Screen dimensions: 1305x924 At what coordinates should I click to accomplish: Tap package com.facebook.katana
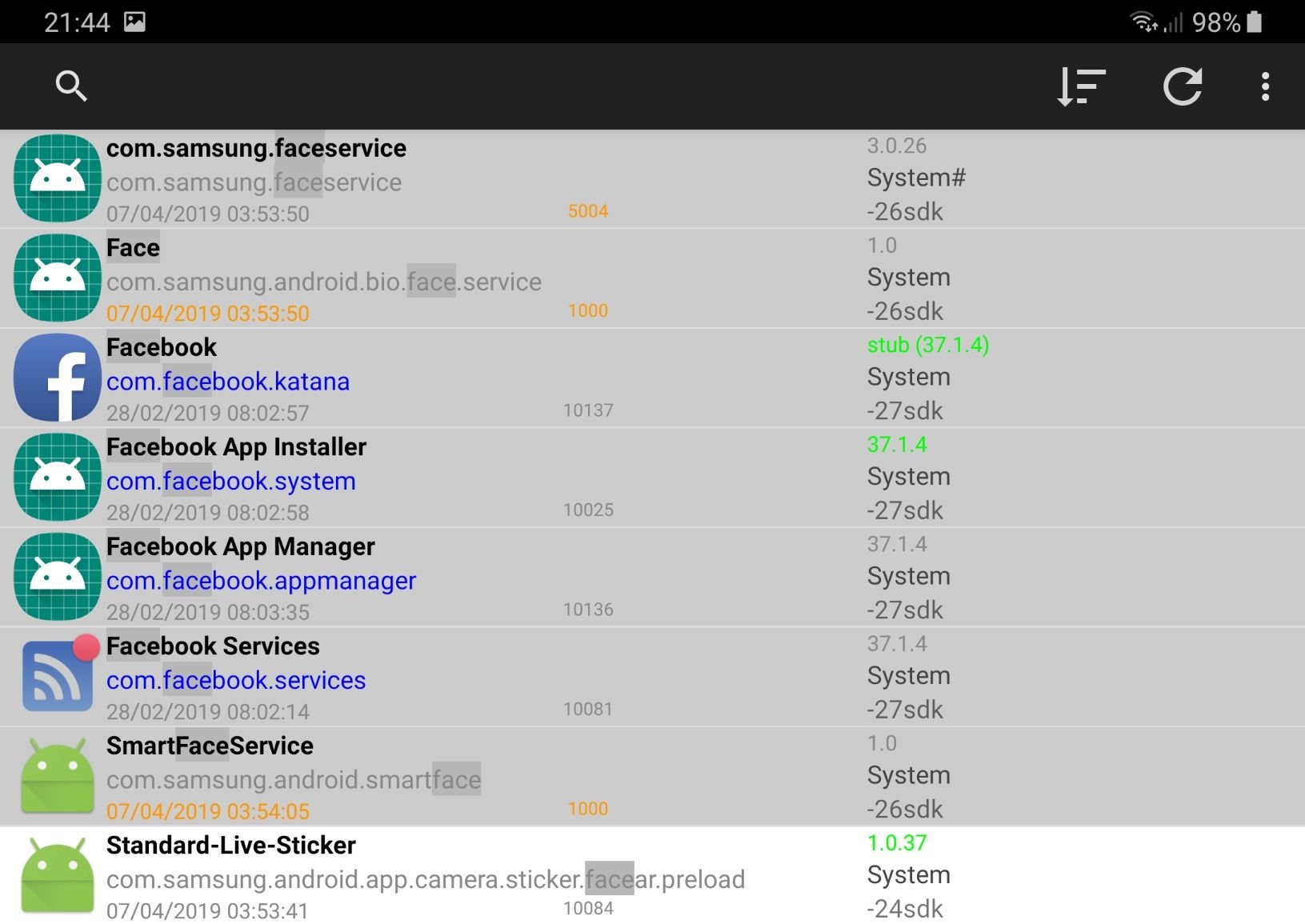pyautogui.click(x=228, y=382)
